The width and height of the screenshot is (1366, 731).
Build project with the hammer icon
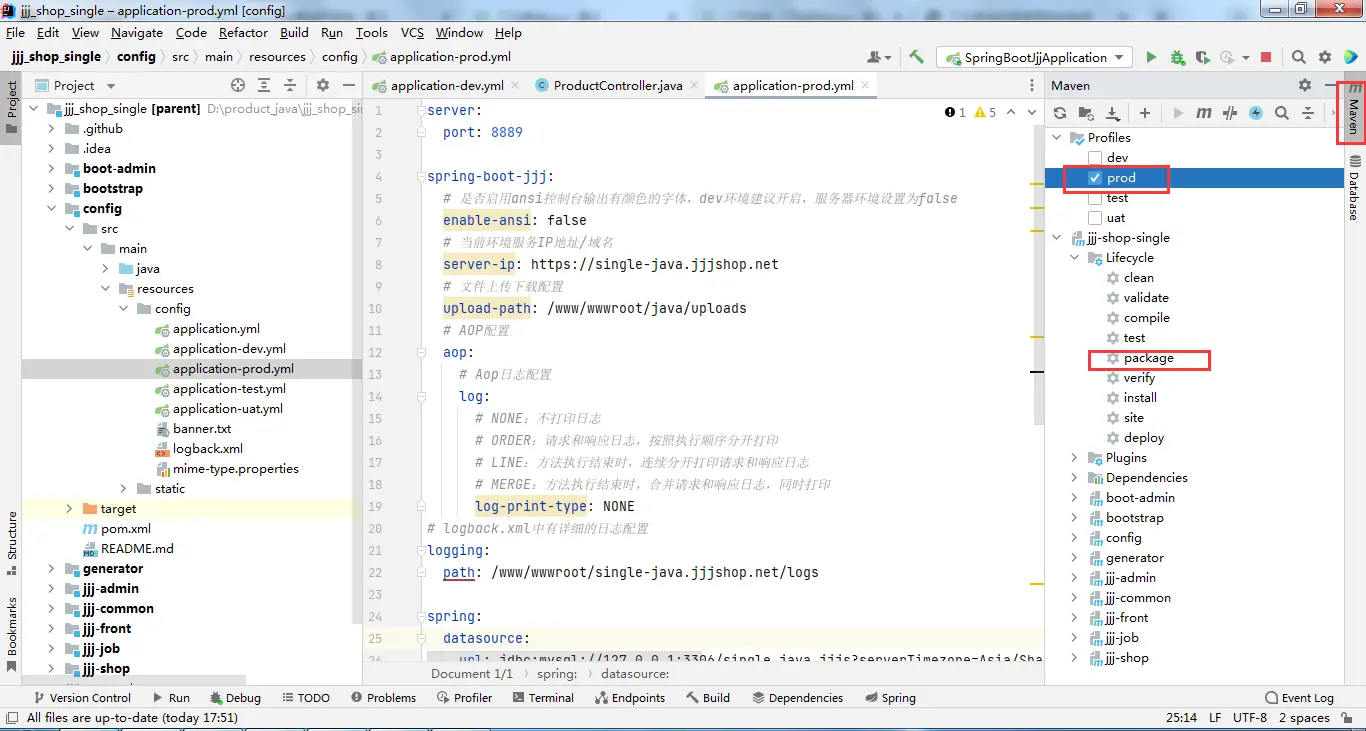pos(916,58)
